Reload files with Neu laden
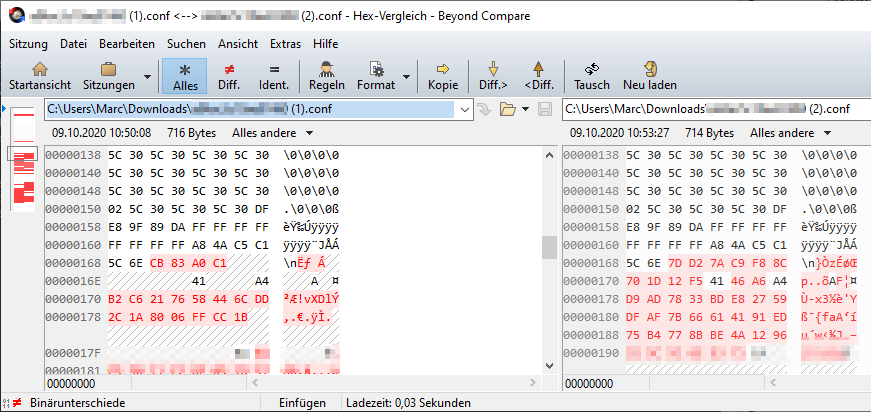 [x=650, y=76]
